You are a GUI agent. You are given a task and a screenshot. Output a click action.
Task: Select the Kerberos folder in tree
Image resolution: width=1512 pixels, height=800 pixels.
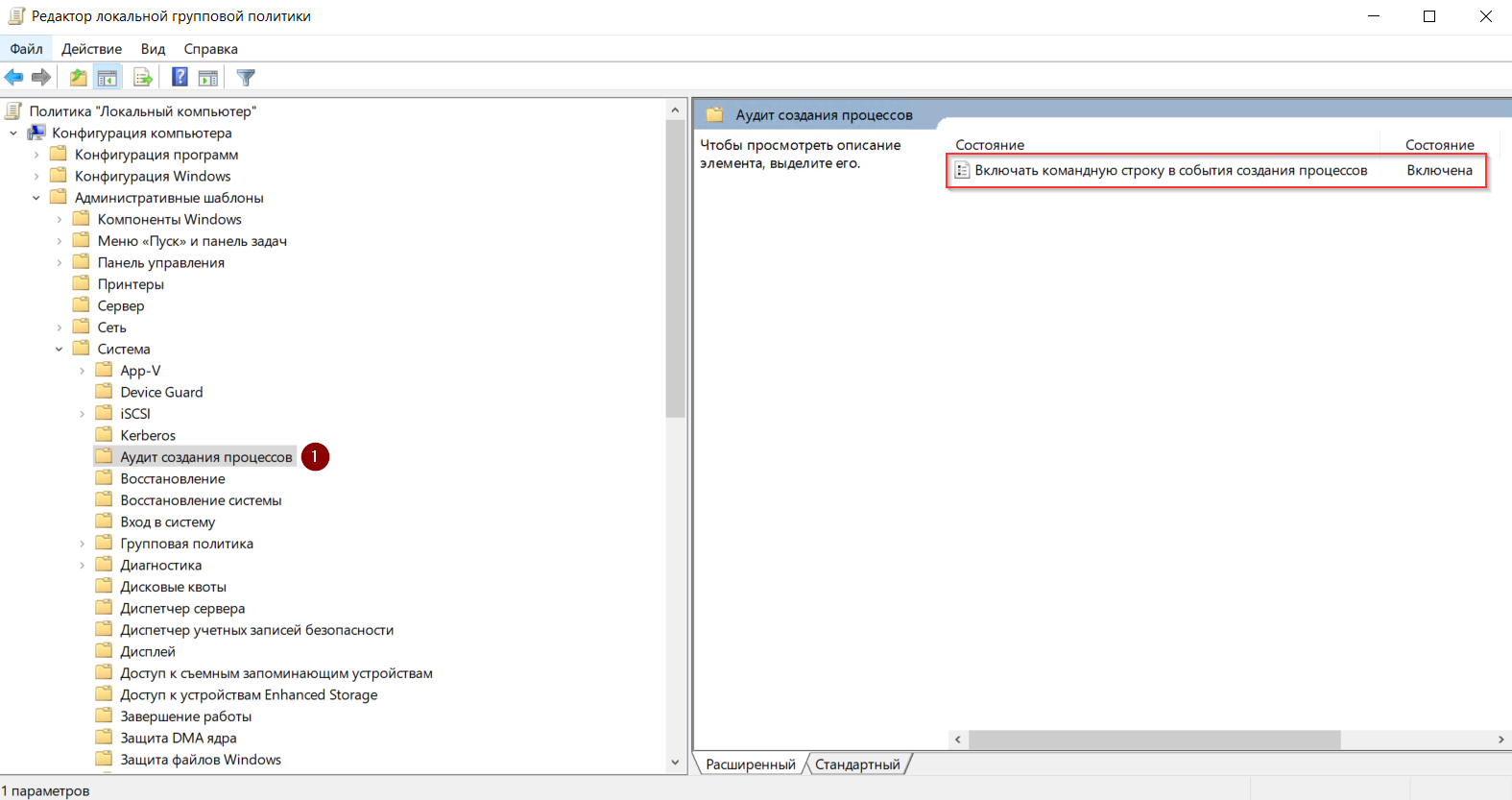tap(148, 436)
